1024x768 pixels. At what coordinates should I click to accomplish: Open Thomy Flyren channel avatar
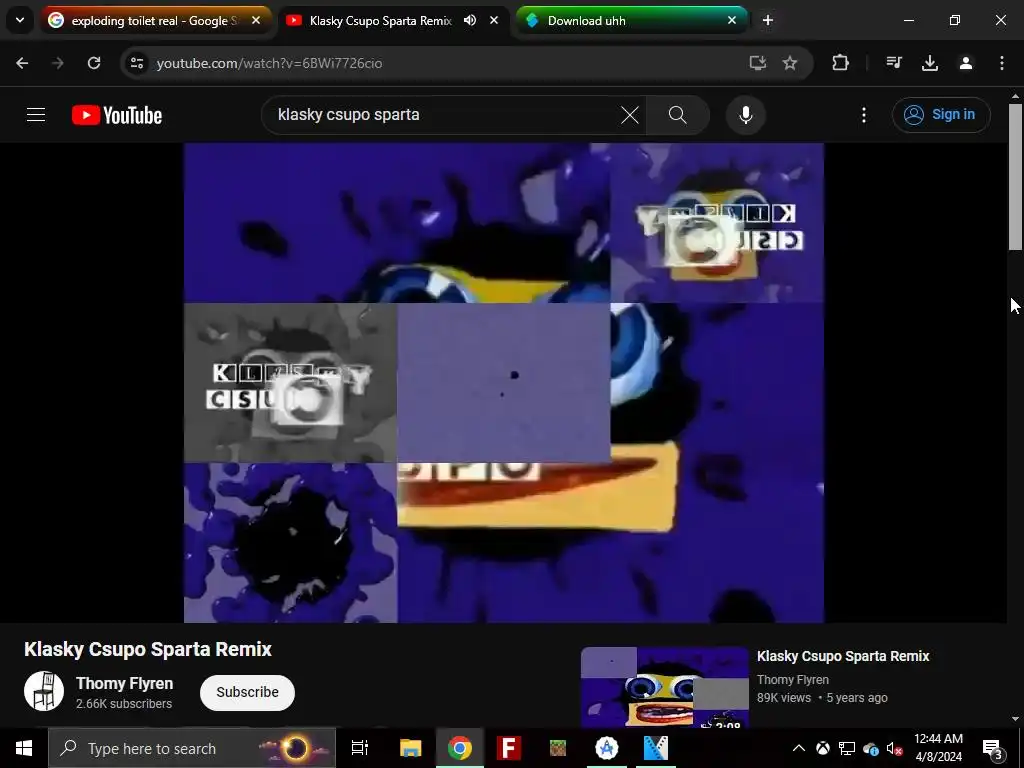[44, 691]
